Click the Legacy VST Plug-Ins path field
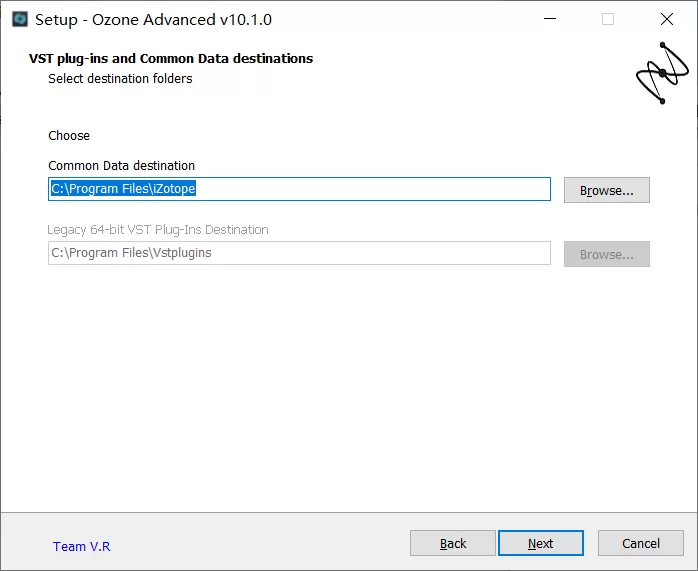698x571 pixels. click(x=299, y=254)
